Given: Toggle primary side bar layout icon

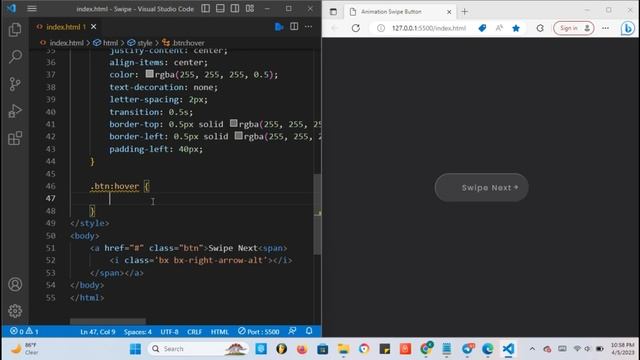Looking at the screenshot, I should pos(206,9).
